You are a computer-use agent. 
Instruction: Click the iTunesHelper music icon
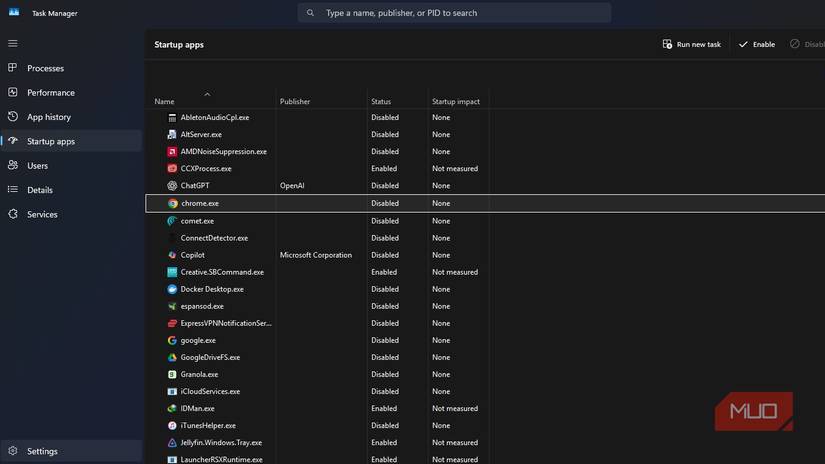tap(172, 426)
